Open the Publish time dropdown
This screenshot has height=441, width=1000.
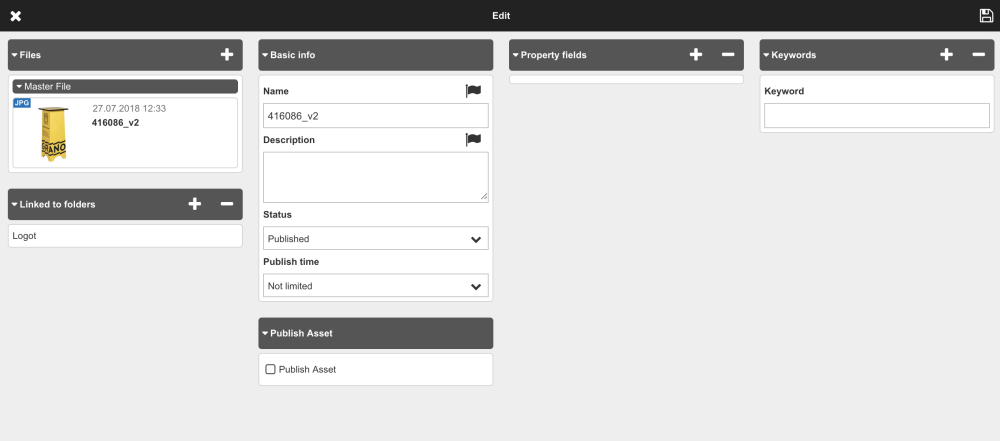[376, 286]
